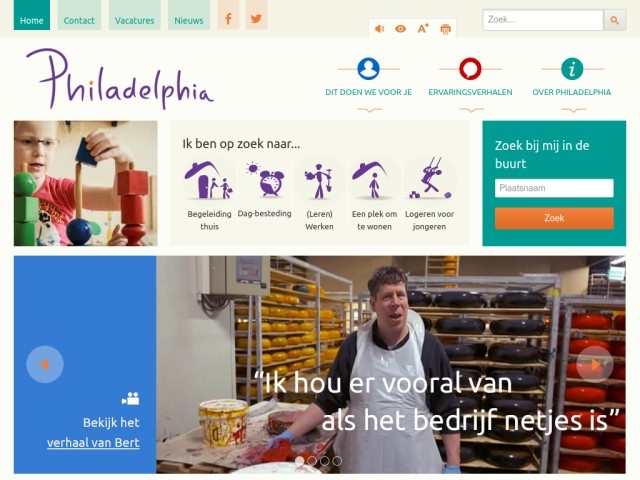Toggle the eye contrast view icon
Screen dimensions: 640x480
[400, 29]
